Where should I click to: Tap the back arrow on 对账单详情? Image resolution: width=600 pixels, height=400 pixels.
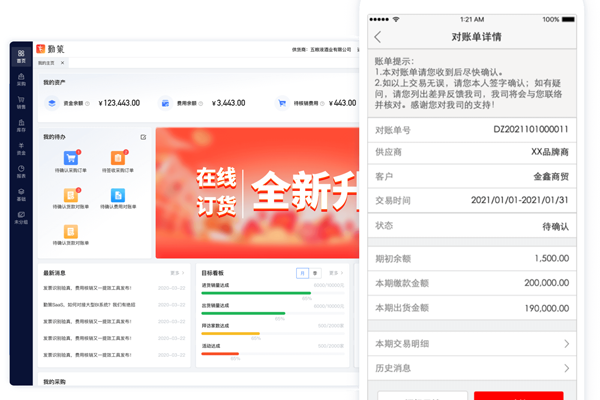click(378, 38)
